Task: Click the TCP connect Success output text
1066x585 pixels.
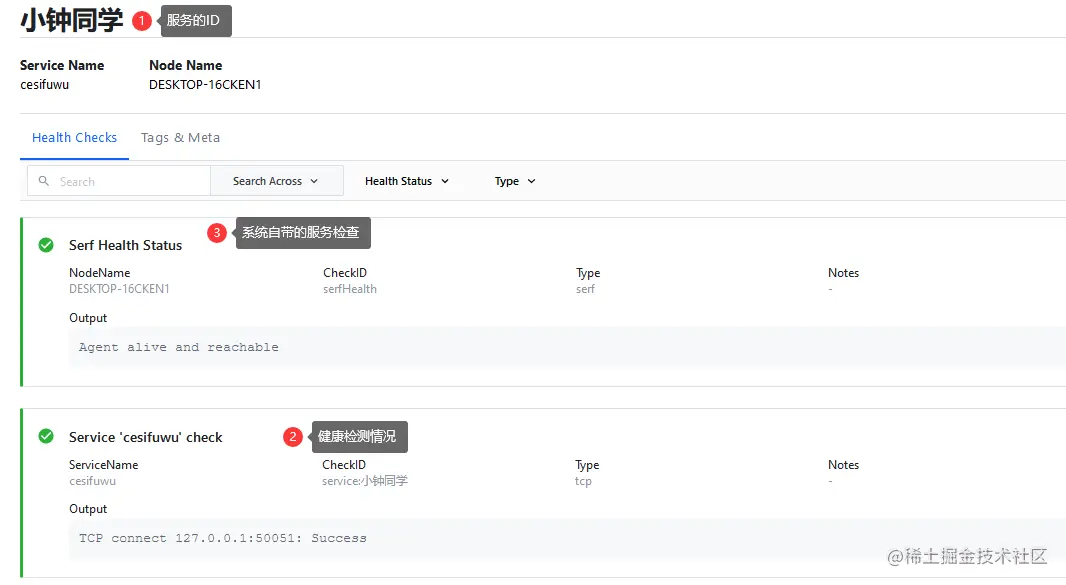Action: [x=223, y=538]
